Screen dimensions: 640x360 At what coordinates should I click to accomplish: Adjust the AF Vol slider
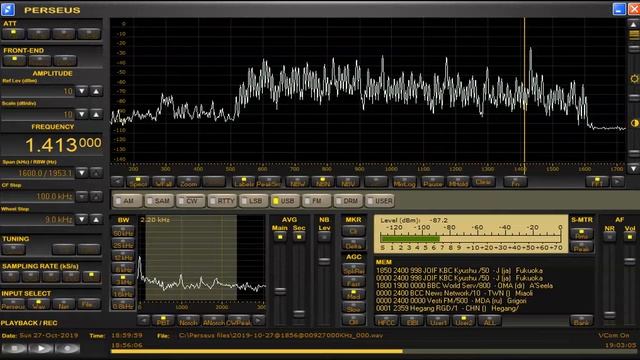pos(630,260)
